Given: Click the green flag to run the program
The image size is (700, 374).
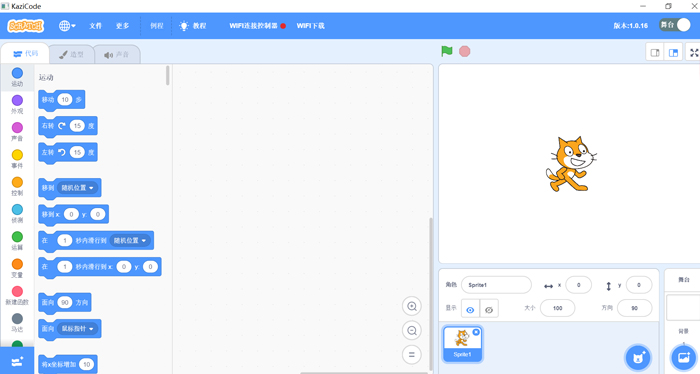Looking at the screenshot, I should [x=447, y=51].
